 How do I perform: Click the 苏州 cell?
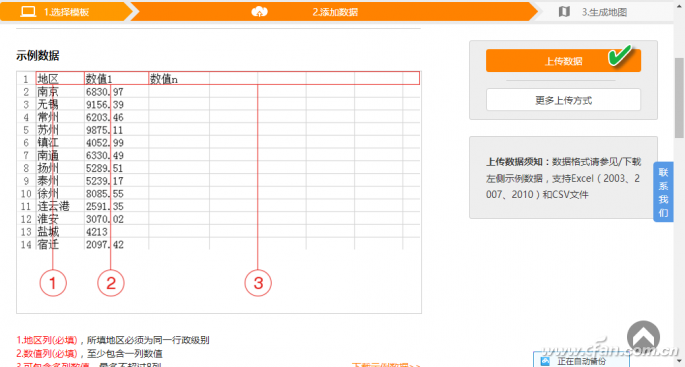coord(60,130)
